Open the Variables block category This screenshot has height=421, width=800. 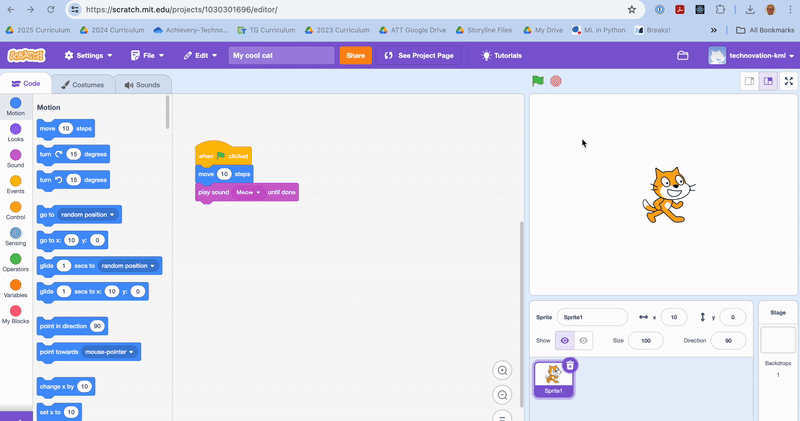point(15,289)
